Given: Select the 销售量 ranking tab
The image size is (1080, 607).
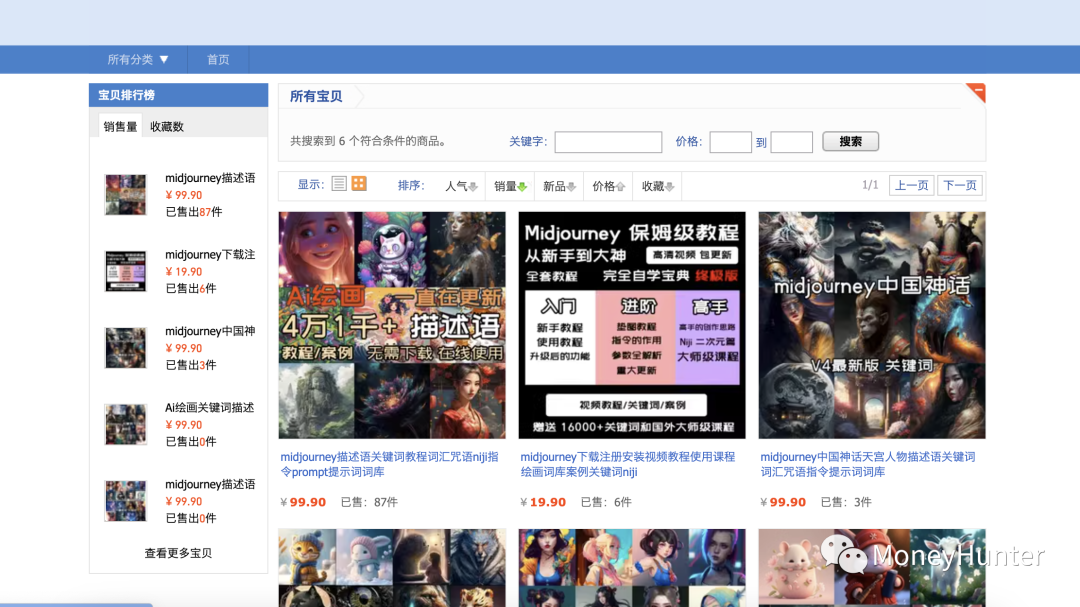Looking at the screenshot, I should (121, 126).
